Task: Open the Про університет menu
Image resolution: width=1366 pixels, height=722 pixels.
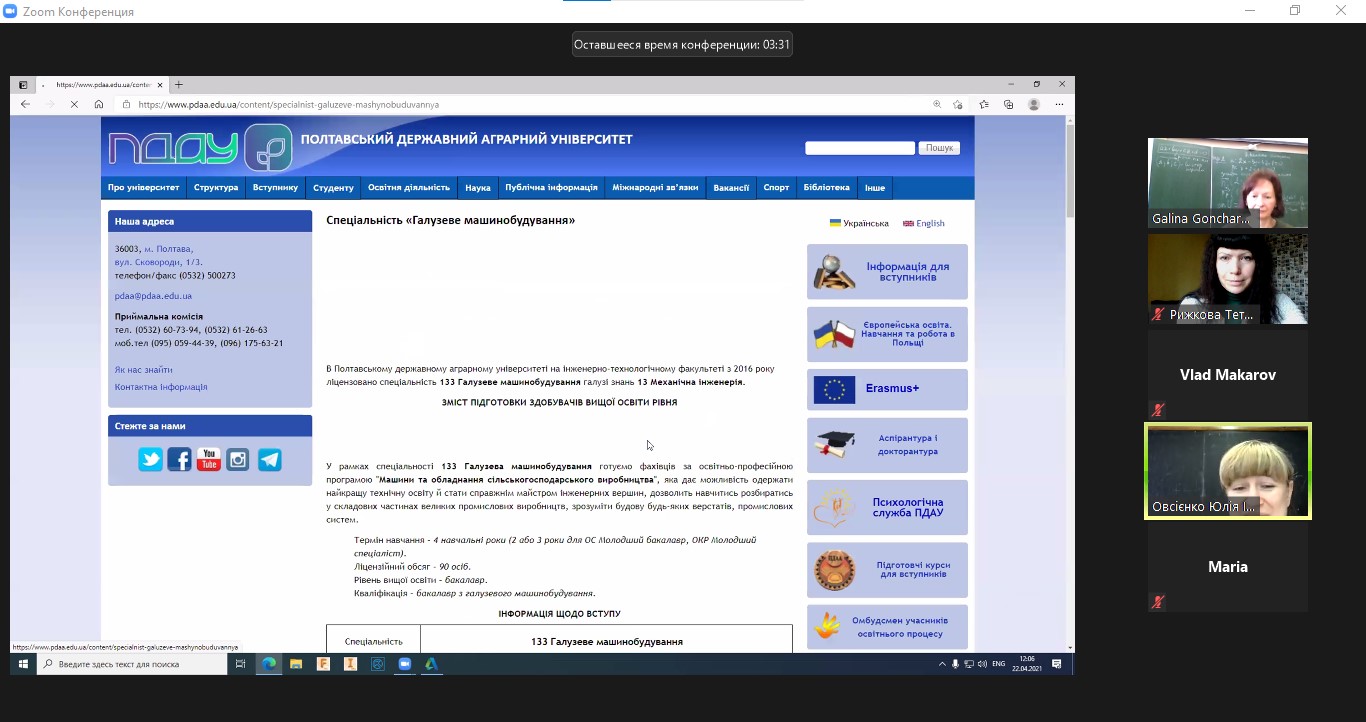Action: (144, 188)
